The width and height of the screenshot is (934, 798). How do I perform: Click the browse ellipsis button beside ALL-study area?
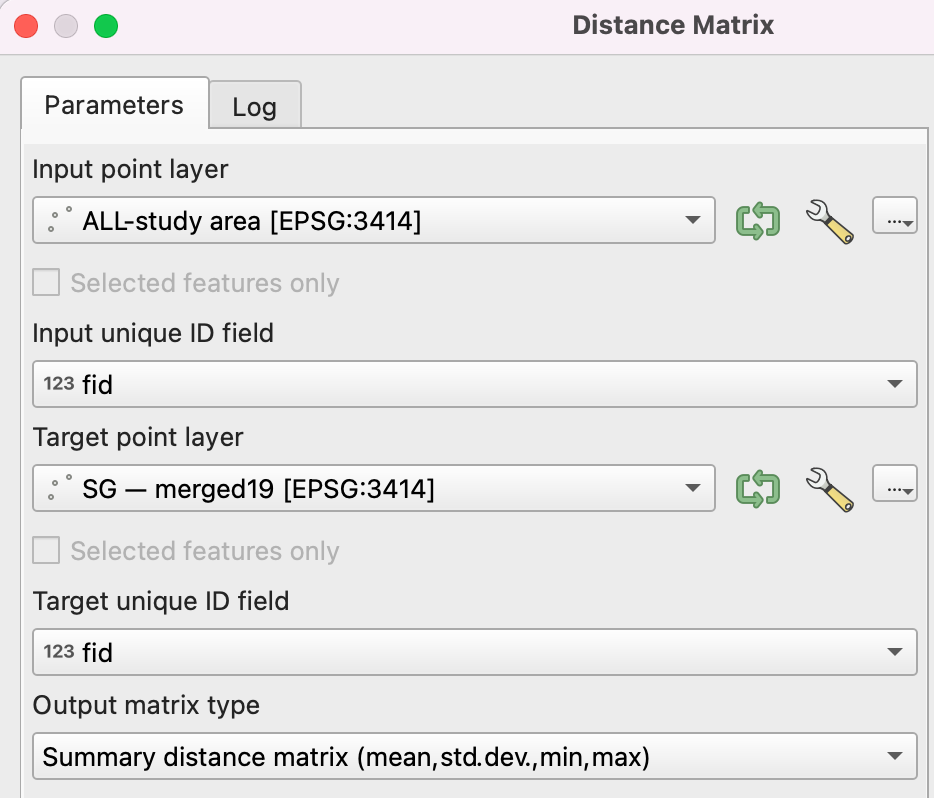(894, 217)
